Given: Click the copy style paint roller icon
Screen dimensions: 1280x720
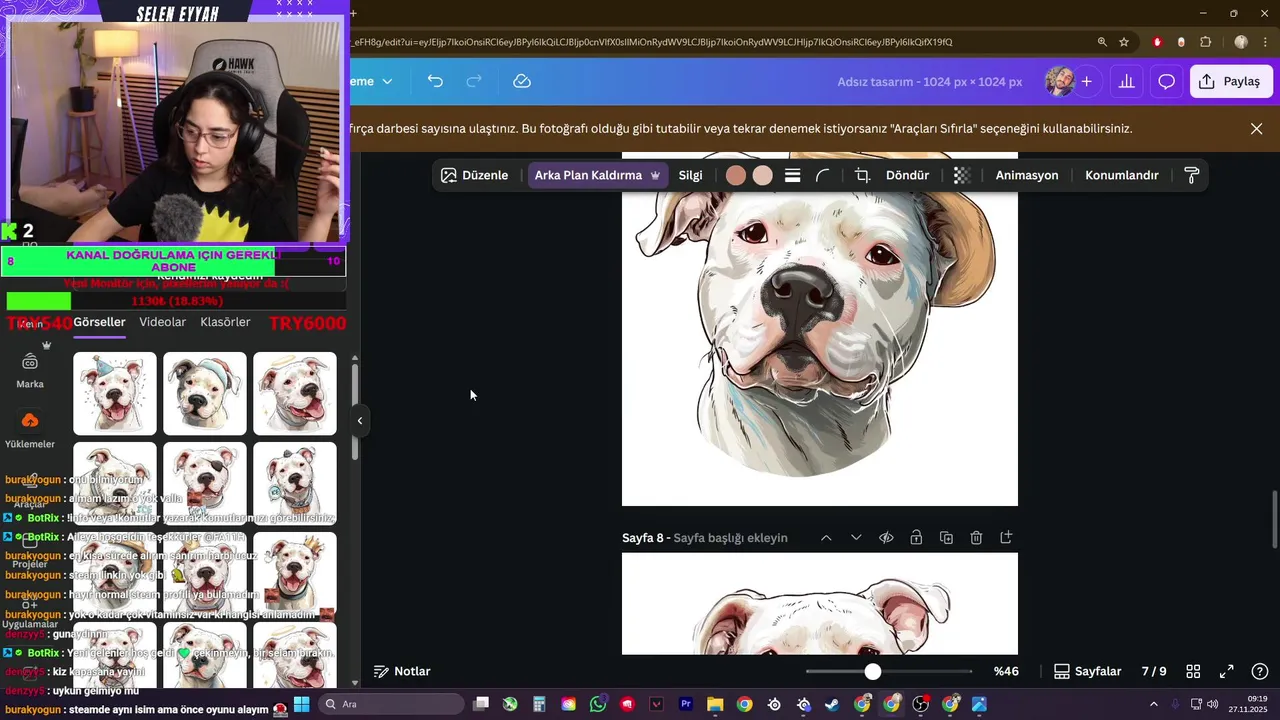Looking at the screenshot, I should point(1192,175).
